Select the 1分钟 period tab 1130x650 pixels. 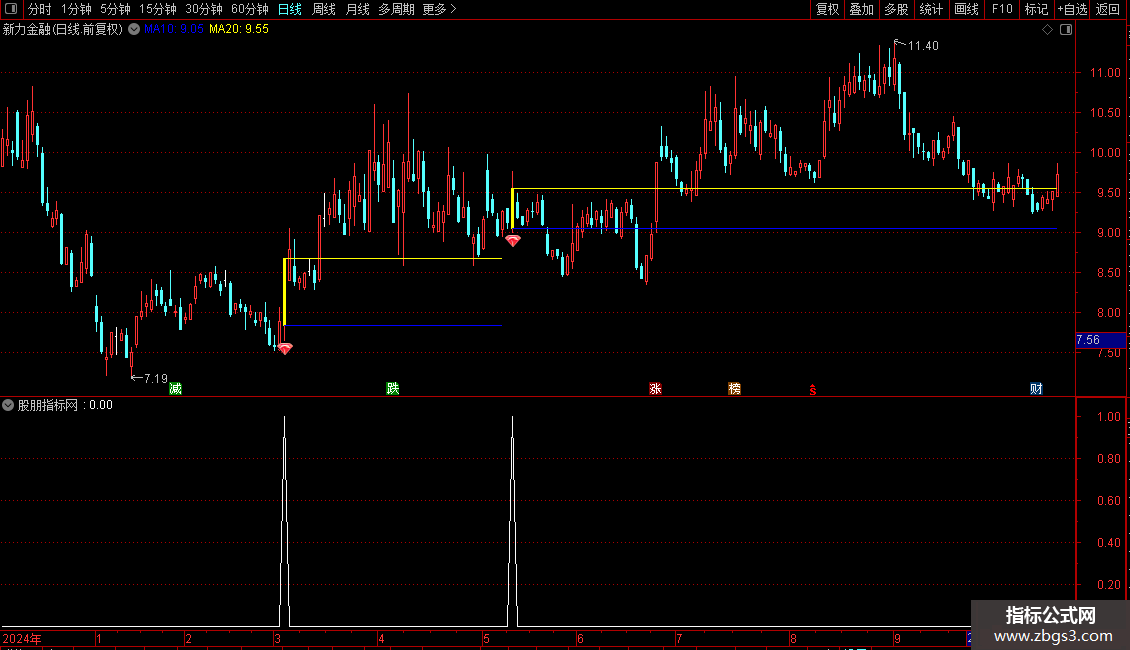tap(76, 9)
